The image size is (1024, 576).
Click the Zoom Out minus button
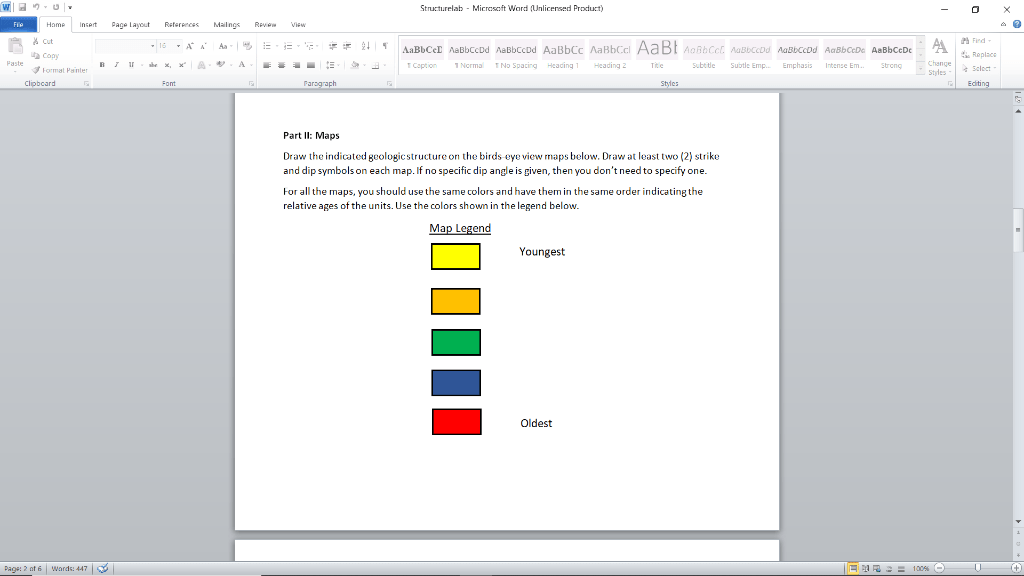[940, 569]
